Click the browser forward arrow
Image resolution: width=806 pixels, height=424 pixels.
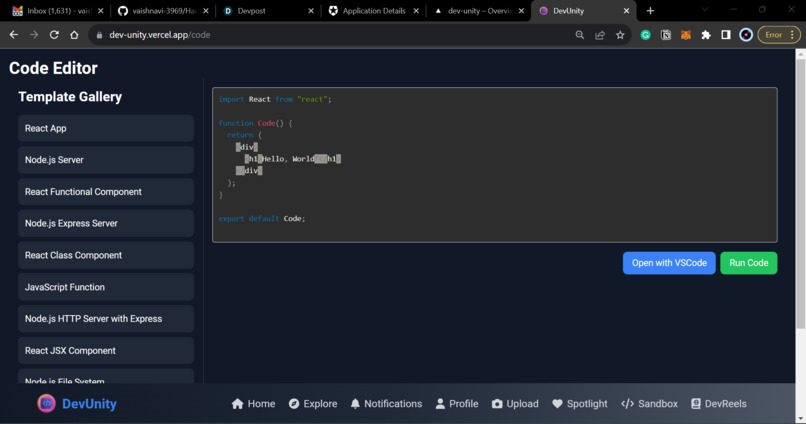34,35
